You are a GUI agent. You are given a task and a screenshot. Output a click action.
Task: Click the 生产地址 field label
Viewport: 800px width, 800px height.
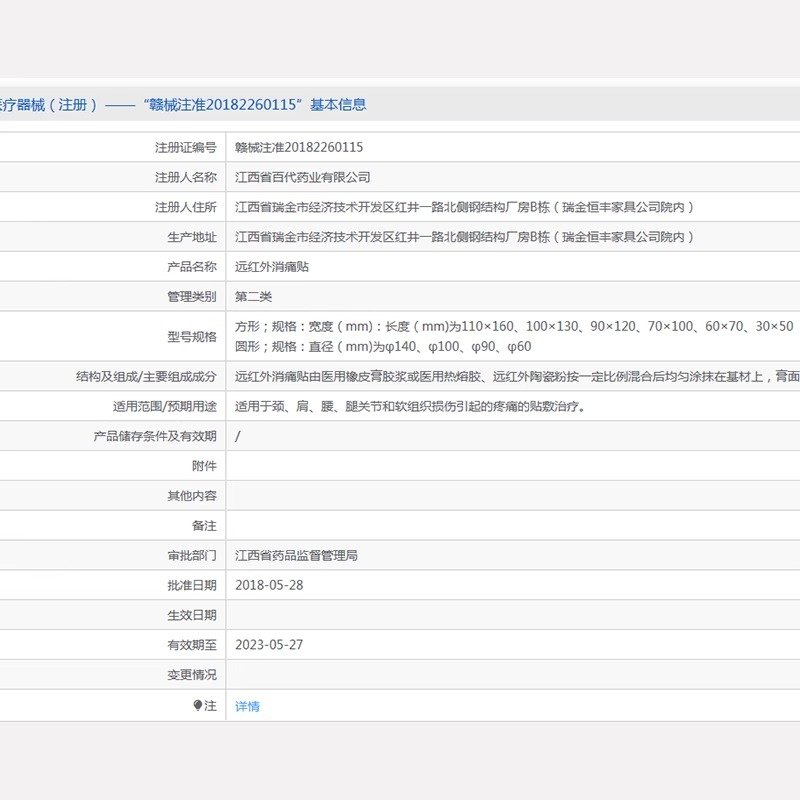coord(192,237)
